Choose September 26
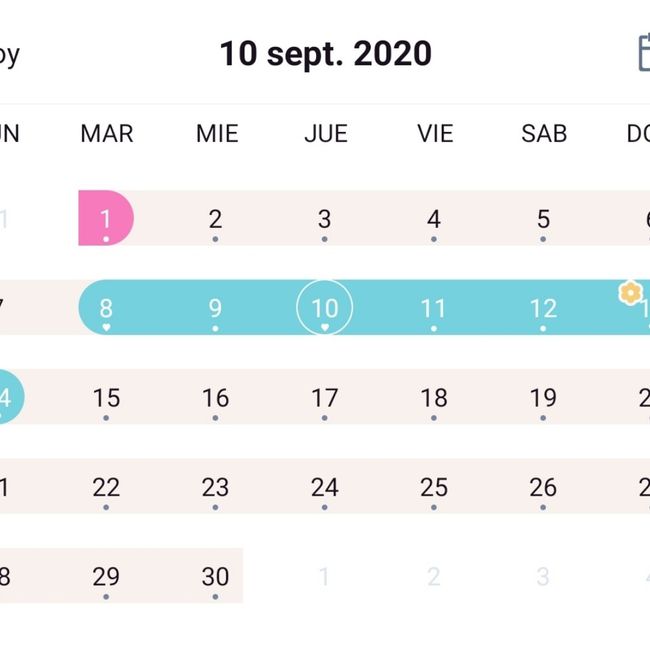The image size is (650, 650). tap(543, 487)
